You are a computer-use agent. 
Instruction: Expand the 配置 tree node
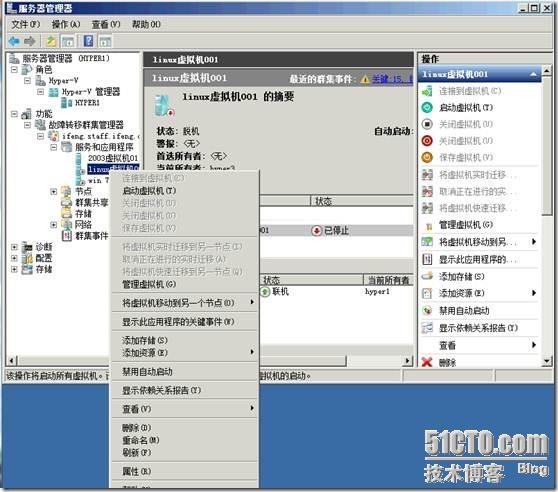[14, 258]
